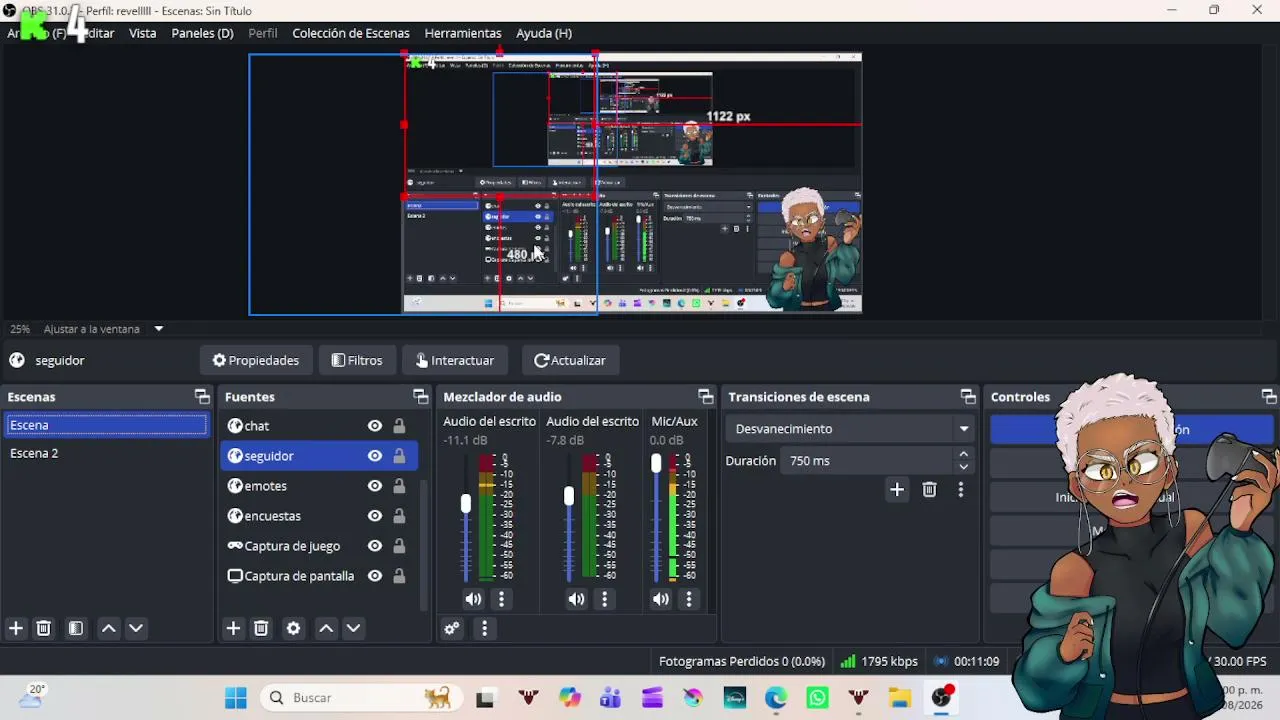Open transition properties three-dot menu
The image size is (1280, 720).
[x=961, y=489]
